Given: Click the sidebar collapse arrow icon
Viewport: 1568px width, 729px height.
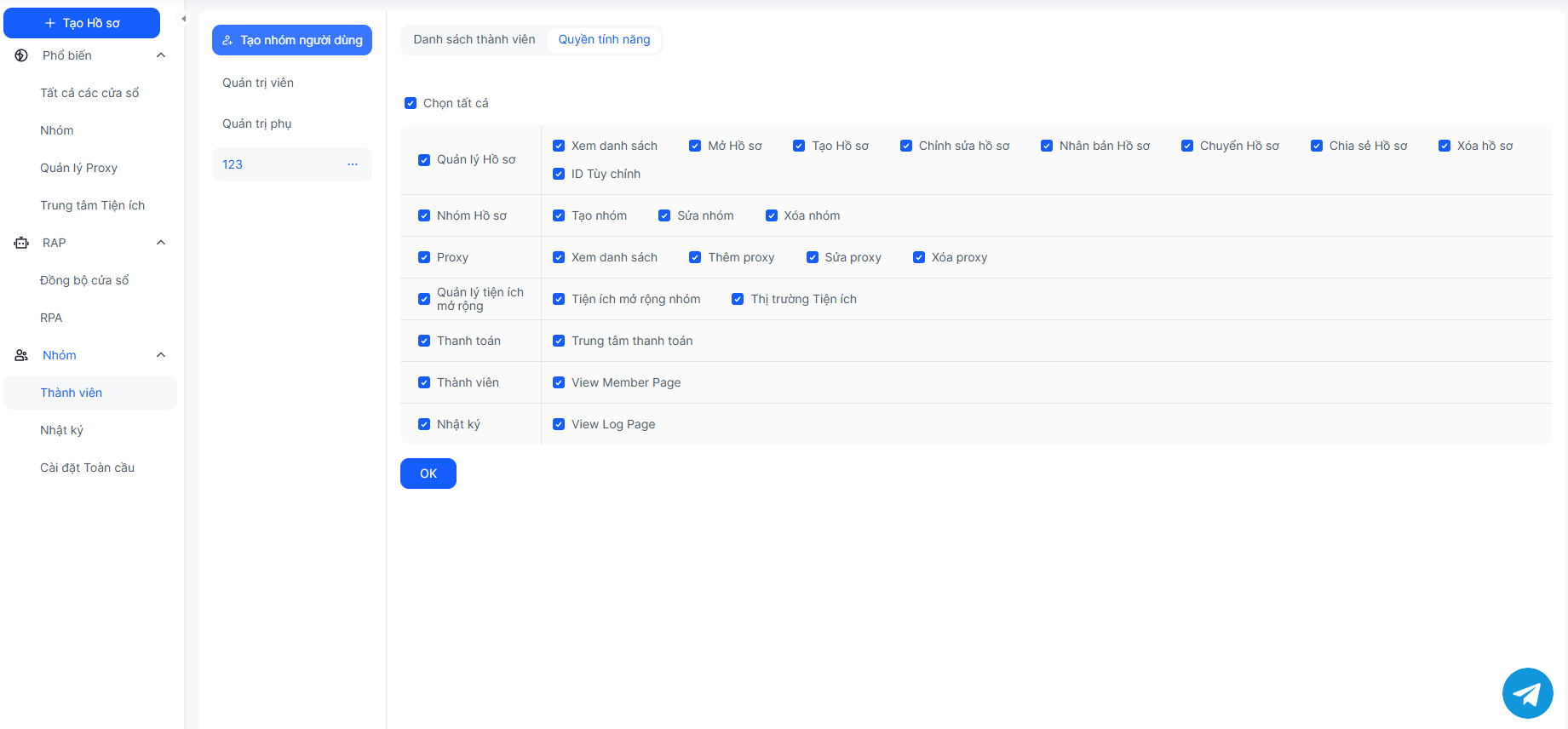Looking at the screenshot, I should pos(183,19).
